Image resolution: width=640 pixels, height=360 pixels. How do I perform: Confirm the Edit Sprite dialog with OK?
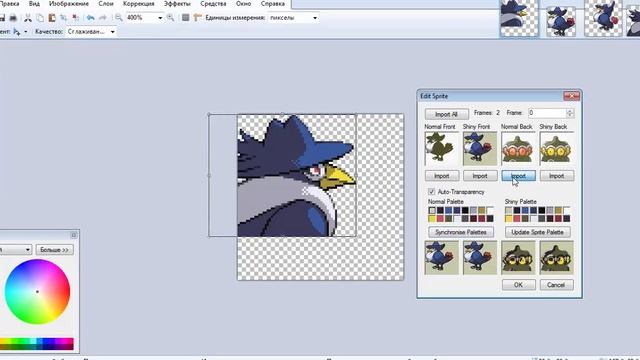(518, 285)
